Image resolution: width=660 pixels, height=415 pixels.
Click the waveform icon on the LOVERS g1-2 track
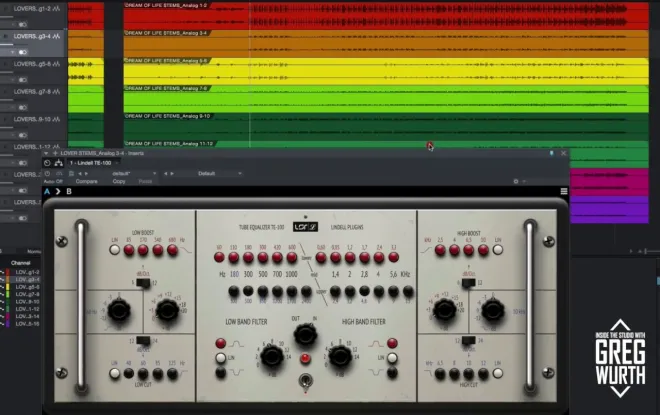pos(56,8)
